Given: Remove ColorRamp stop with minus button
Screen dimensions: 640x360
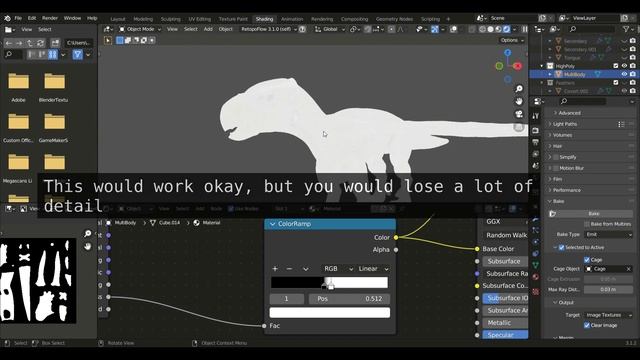Looking at the screenshot, I should [x=289, y=269].
